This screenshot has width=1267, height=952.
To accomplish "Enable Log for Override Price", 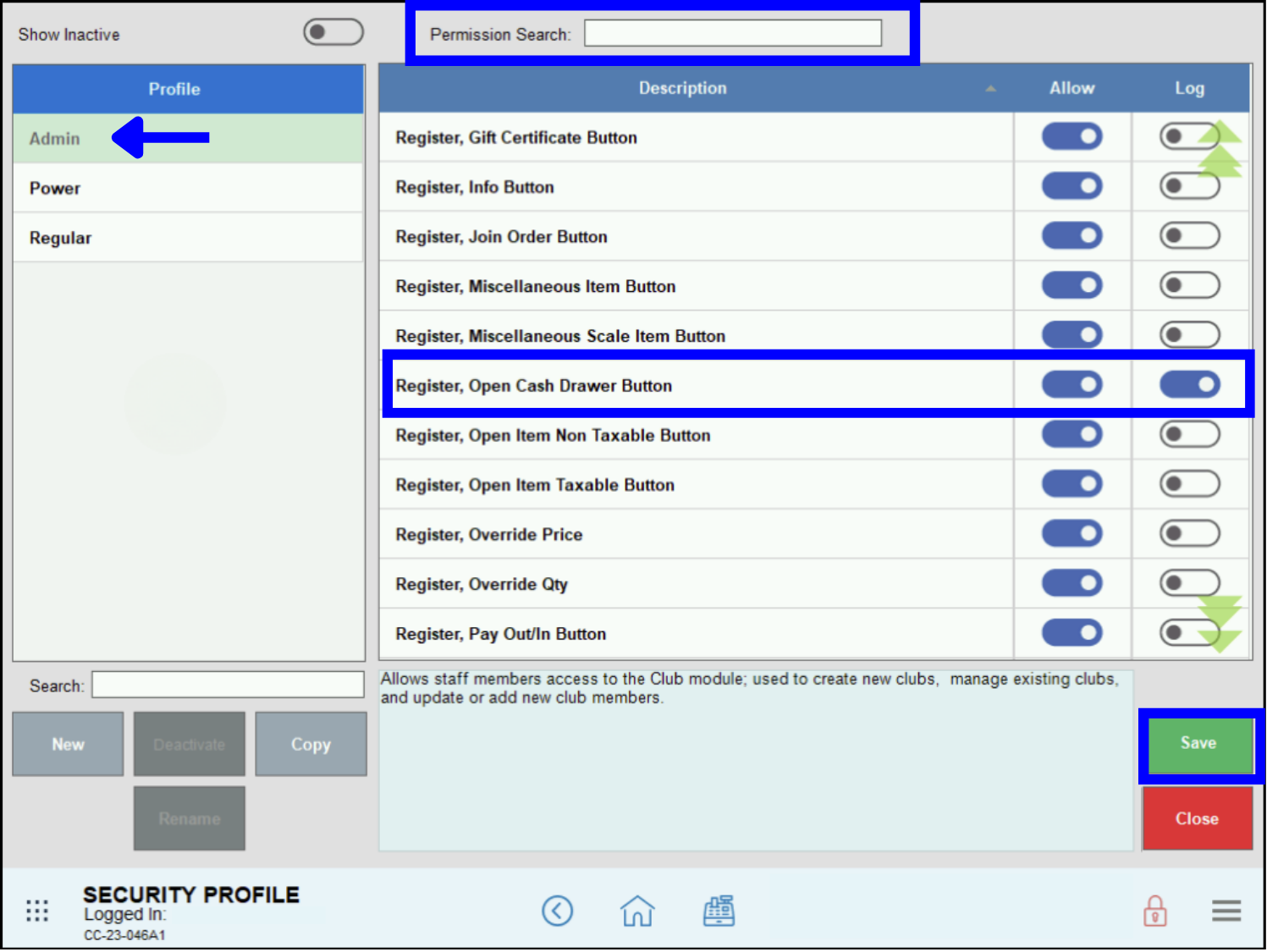I will click(x=1189, y=533).
